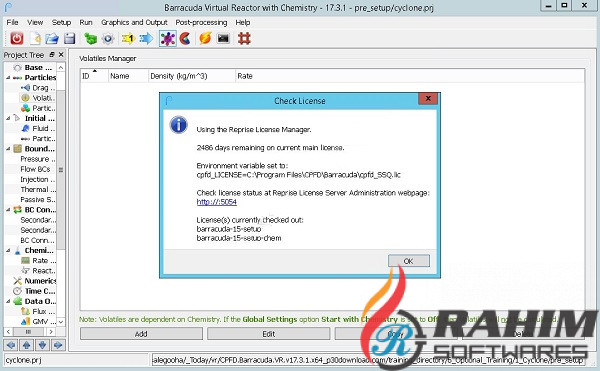Collapse the Chemi... tree node
The image size is (600, 371).
click(8, 251)
